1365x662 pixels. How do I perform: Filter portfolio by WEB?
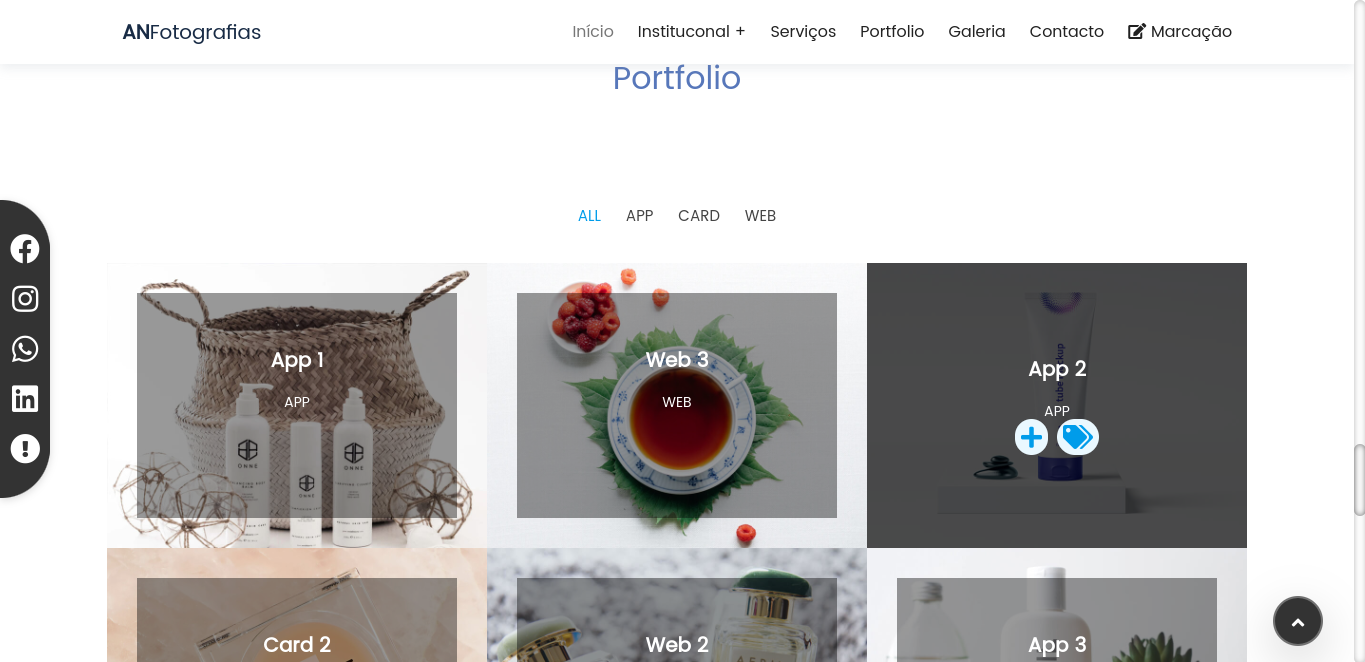(760, 216)
